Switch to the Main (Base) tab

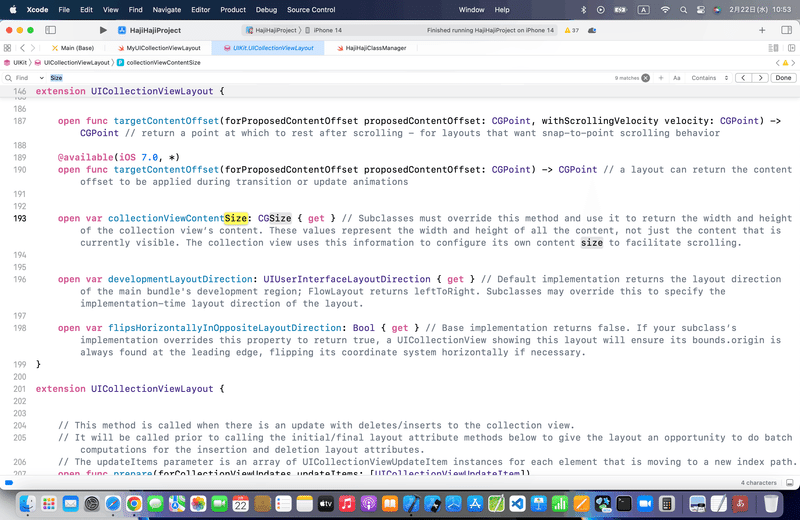coord(72,48)
